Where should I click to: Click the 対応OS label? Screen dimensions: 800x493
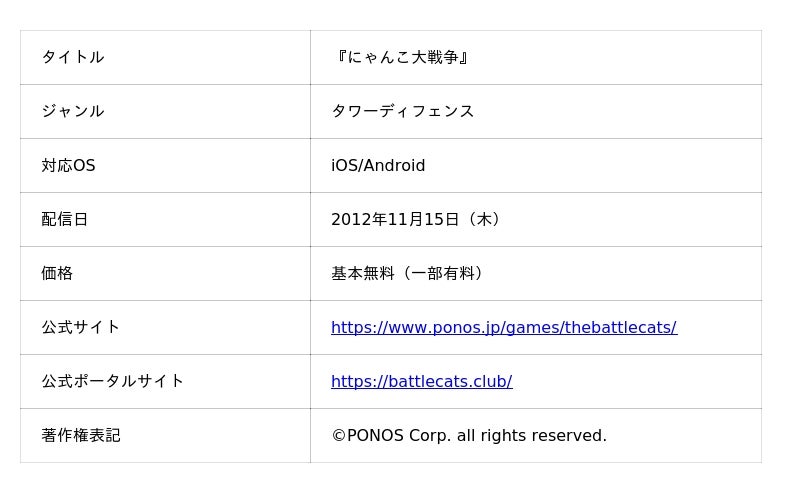pos(68,165)
